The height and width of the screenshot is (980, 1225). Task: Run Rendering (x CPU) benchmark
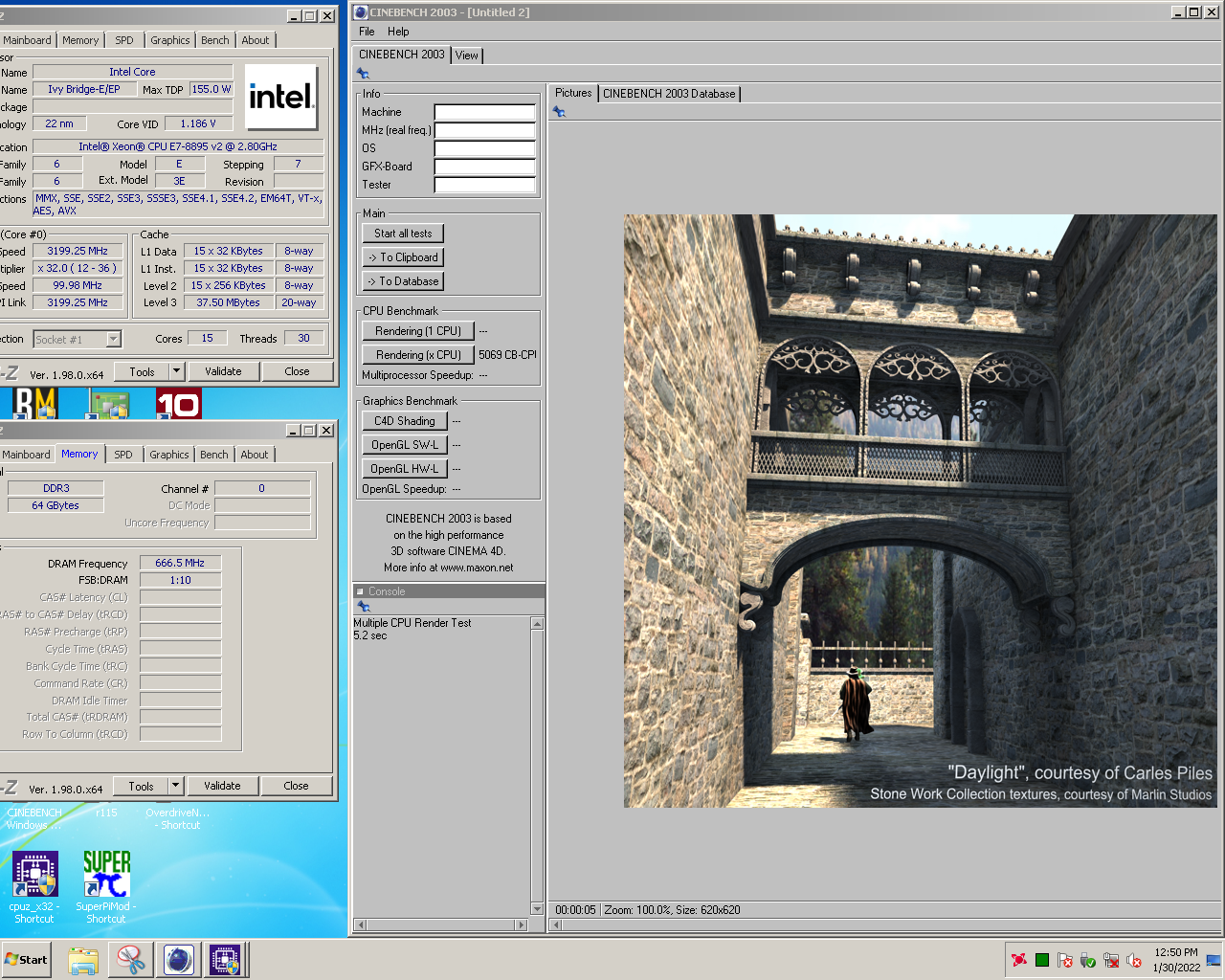(418, 355)
